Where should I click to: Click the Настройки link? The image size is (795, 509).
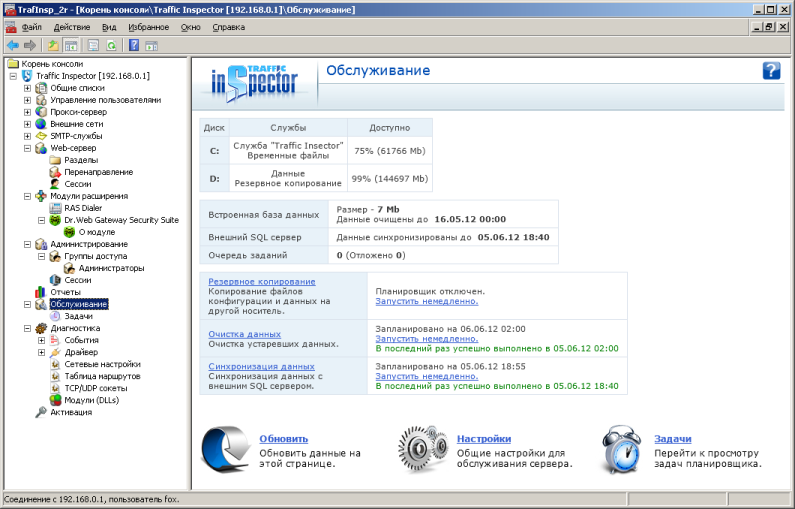484,439
